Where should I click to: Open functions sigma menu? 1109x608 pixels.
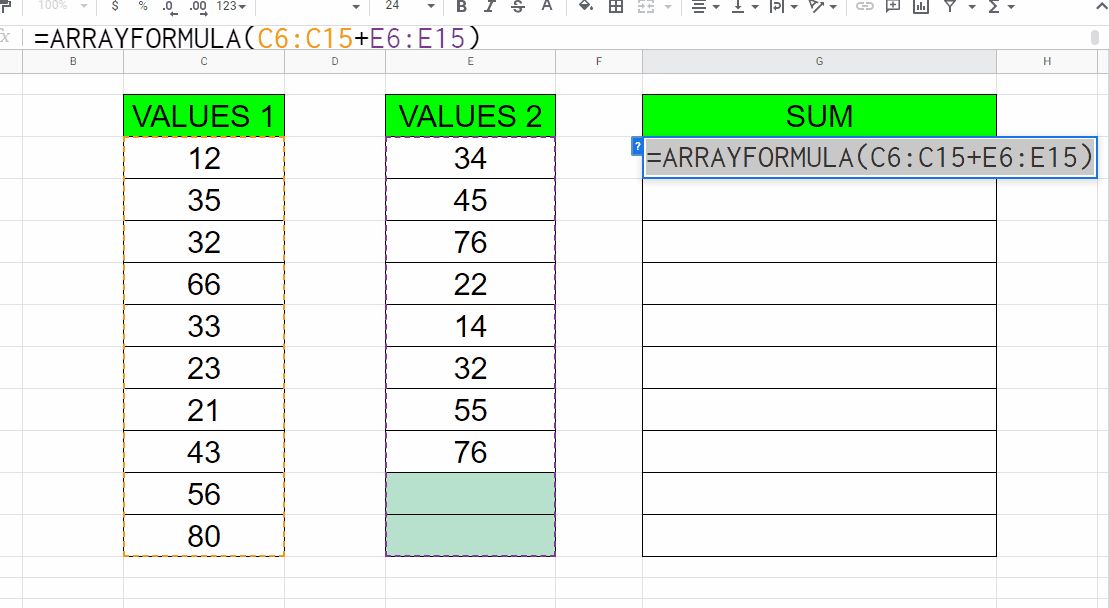click(1000, 6)
